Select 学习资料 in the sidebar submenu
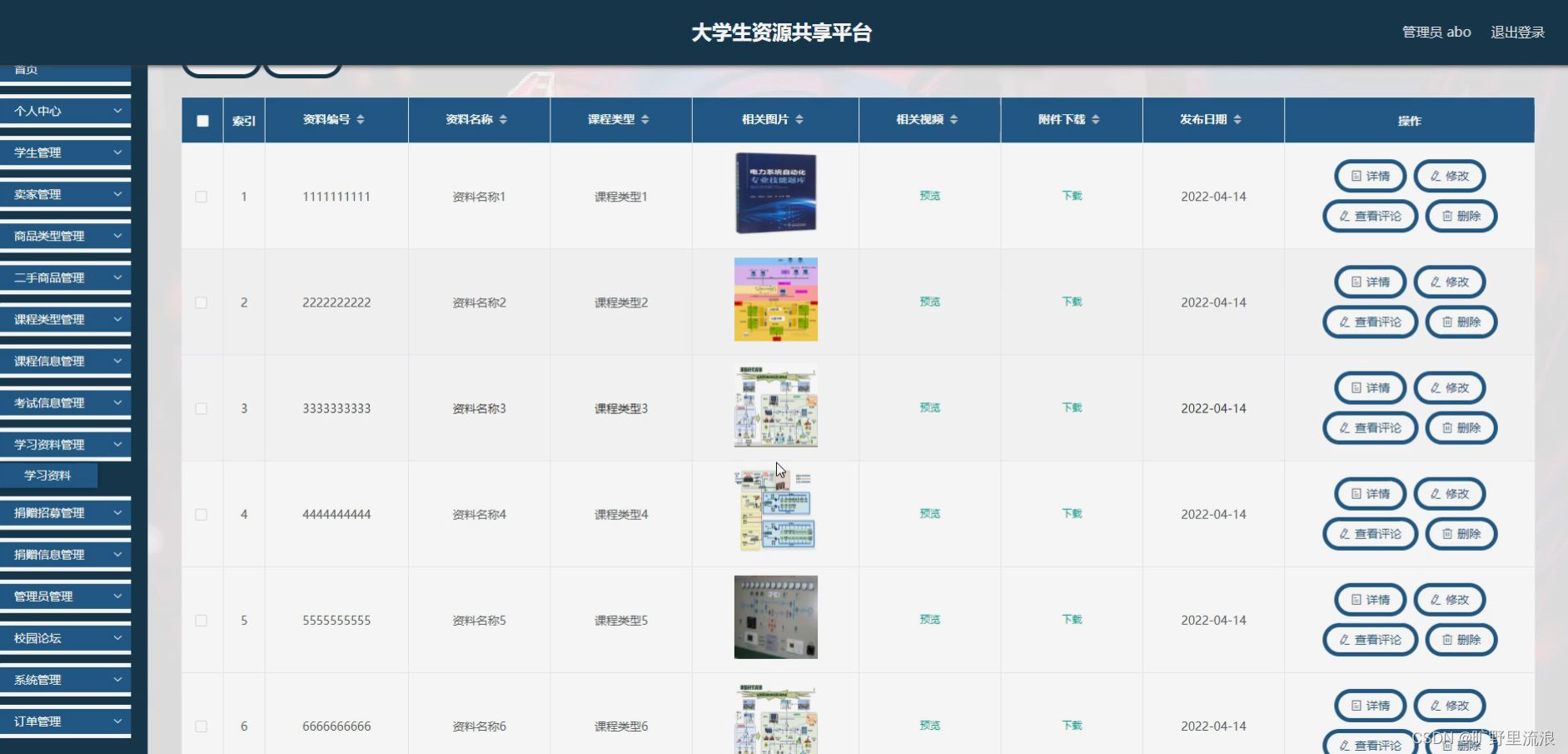 [49, 475]
